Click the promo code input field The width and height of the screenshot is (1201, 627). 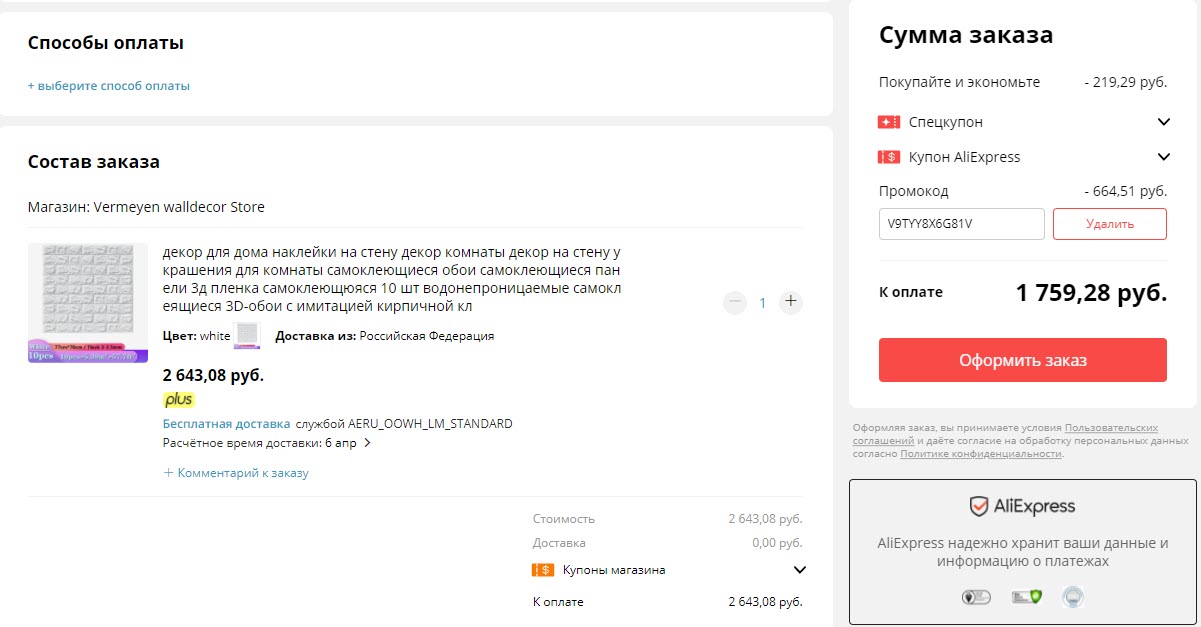click(x=961, y=224)
